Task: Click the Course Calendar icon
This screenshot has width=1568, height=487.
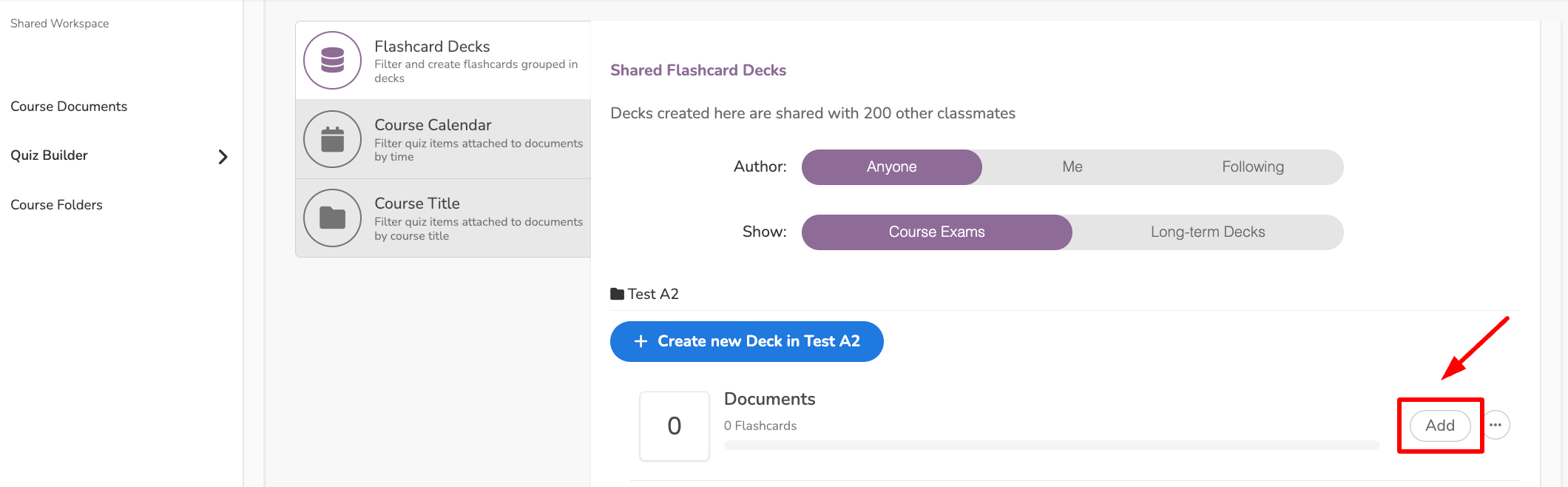Action: (332, 139)
